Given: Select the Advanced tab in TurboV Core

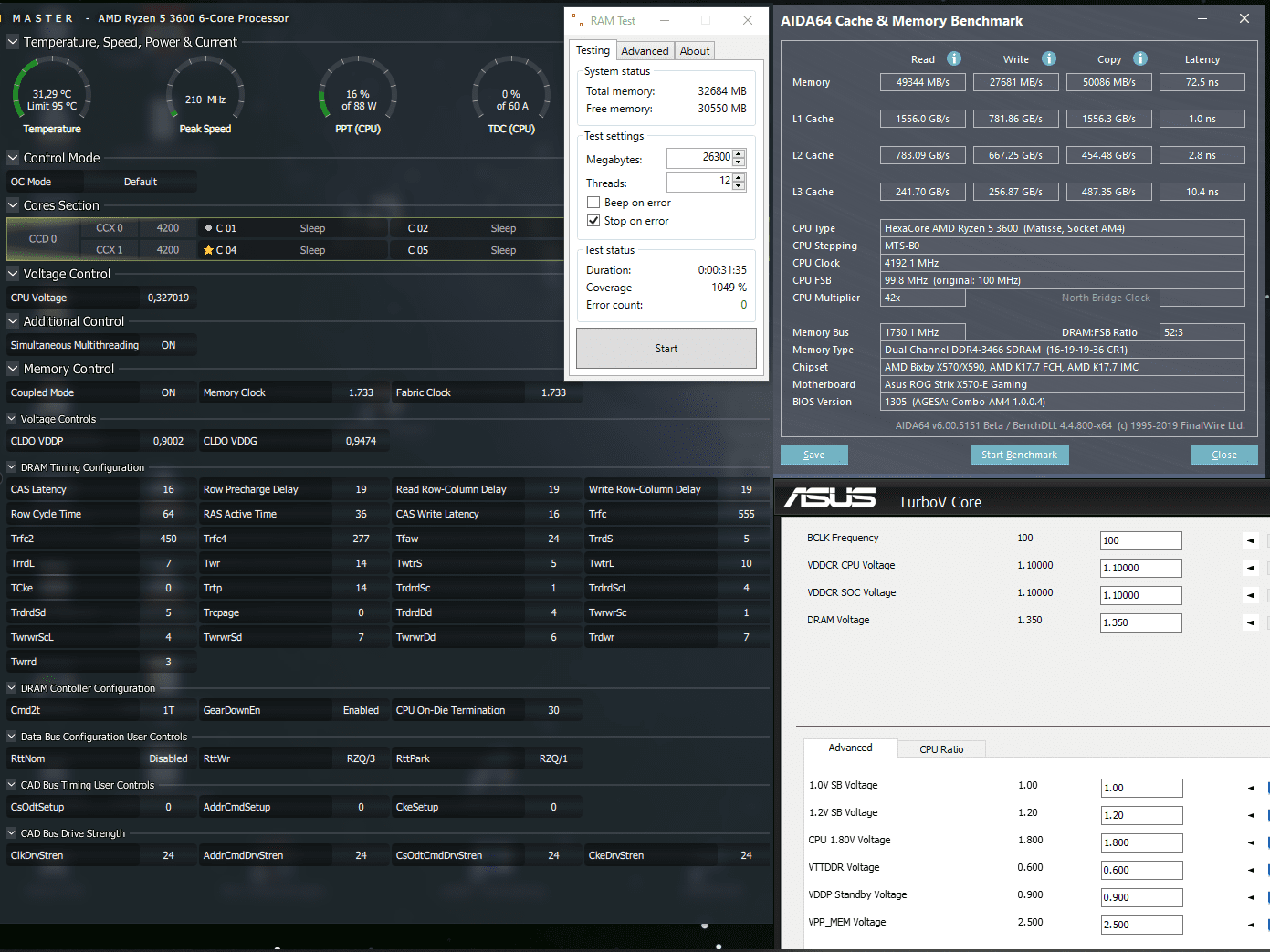Looking at the screenshot, I should tap(850, 748).
